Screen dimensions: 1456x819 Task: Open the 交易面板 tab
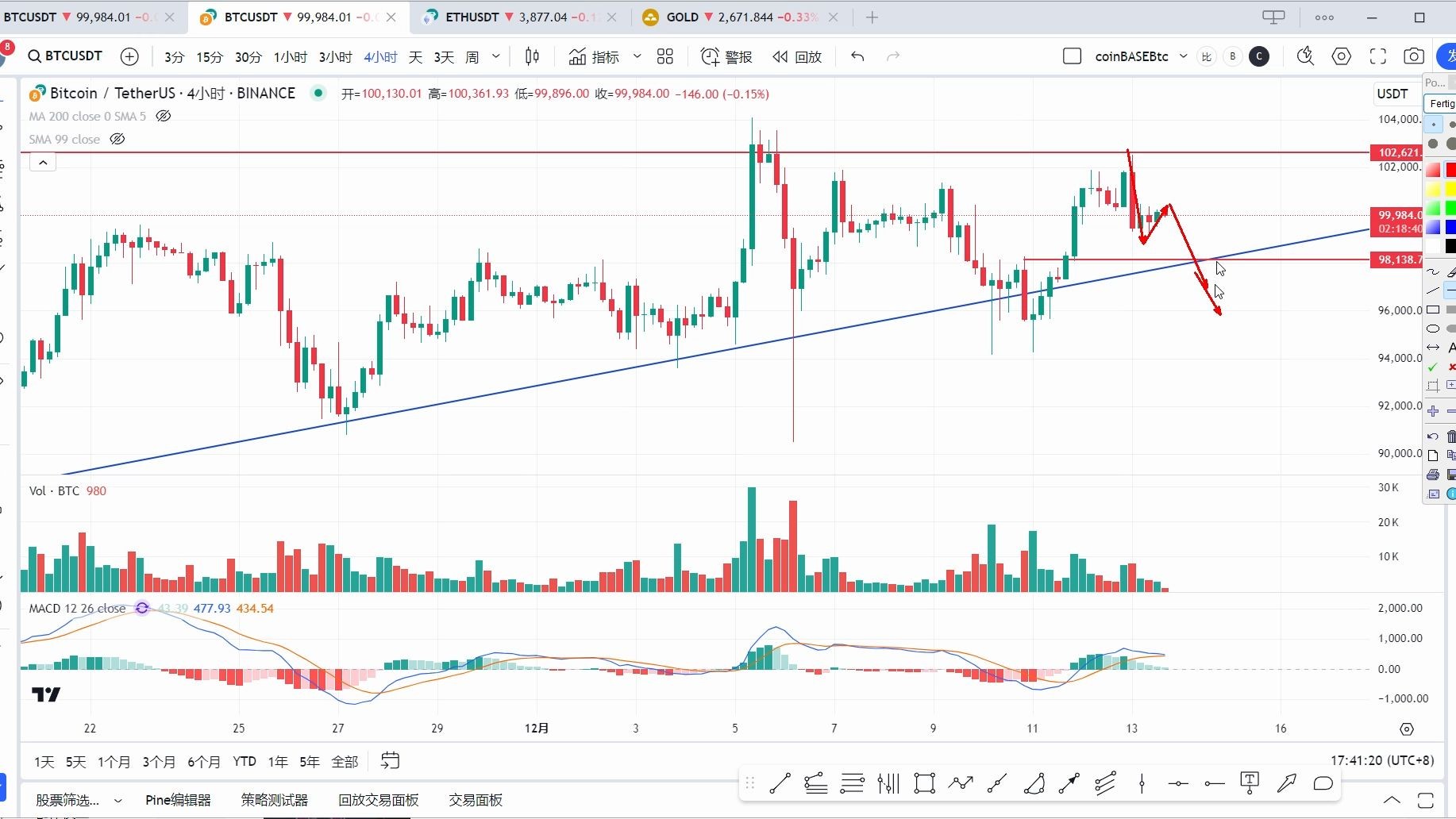(x=476, y=800)
